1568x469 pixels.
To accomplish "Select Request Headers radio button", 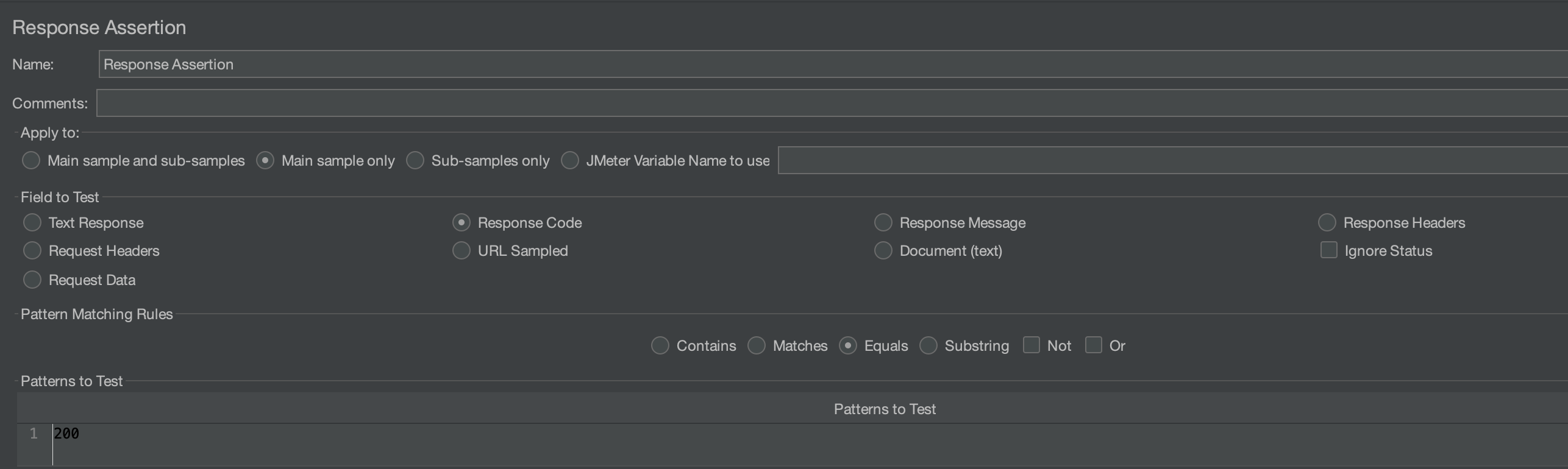I will [32, 251].
